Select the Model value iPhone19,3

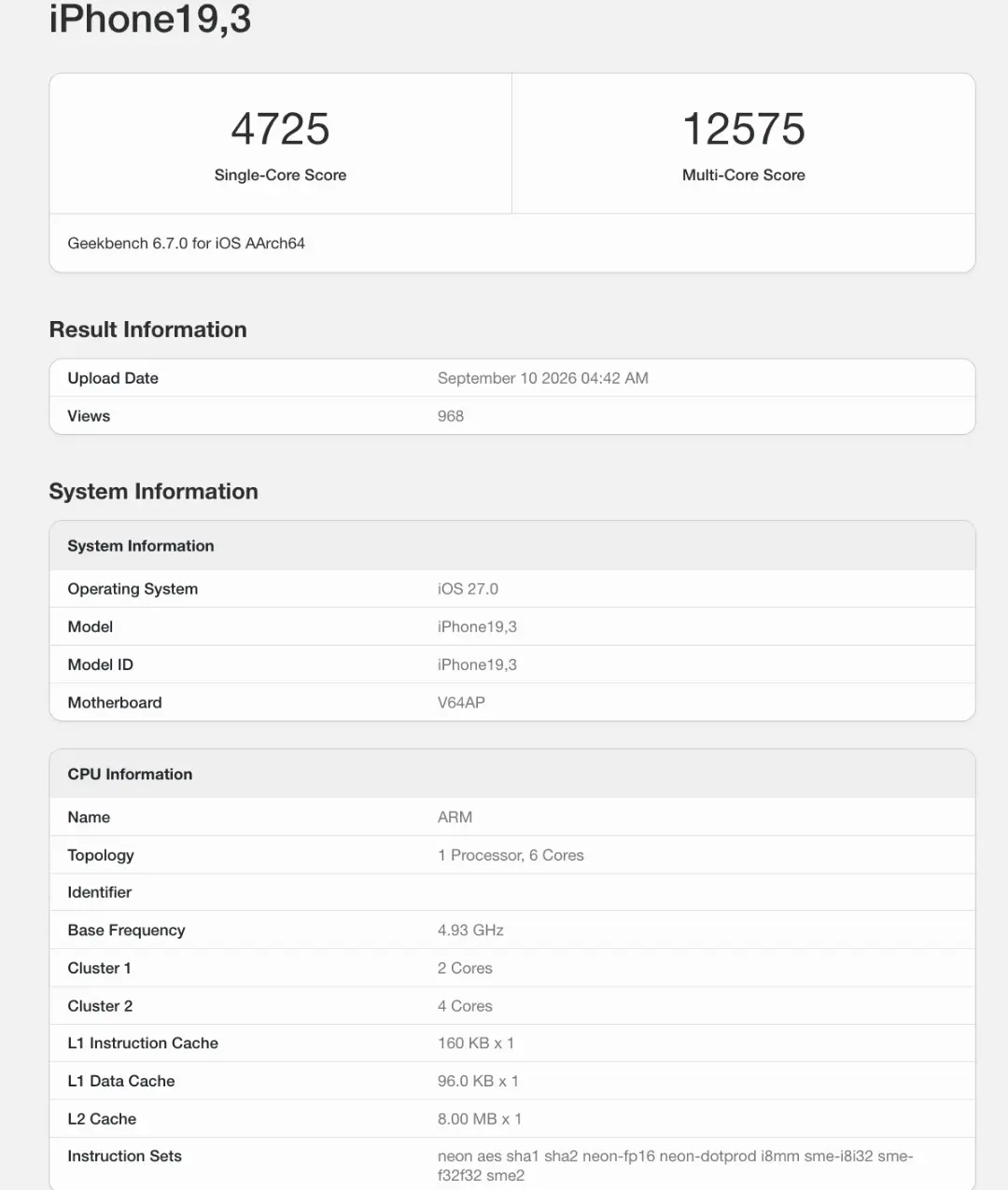477,627
